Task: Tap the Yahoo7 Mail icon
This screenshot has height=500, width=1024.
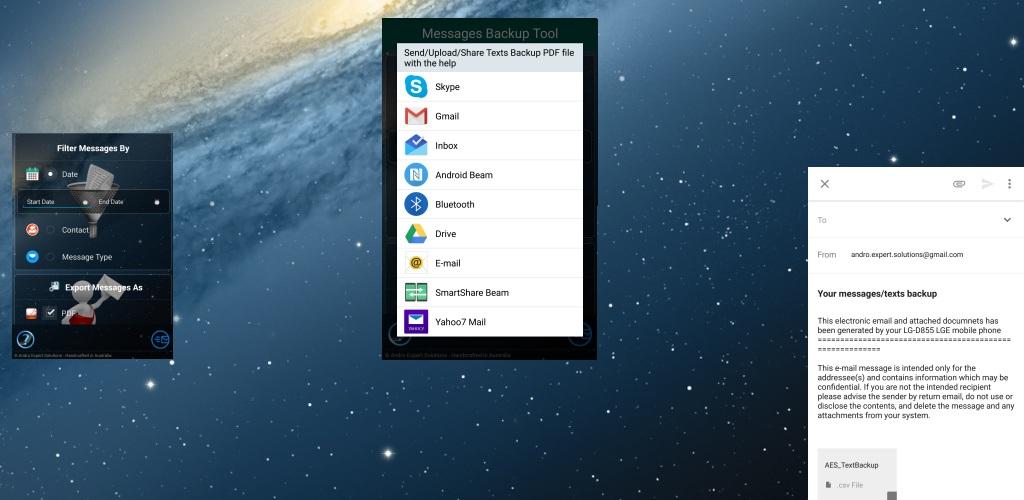Action: point(415,322)
